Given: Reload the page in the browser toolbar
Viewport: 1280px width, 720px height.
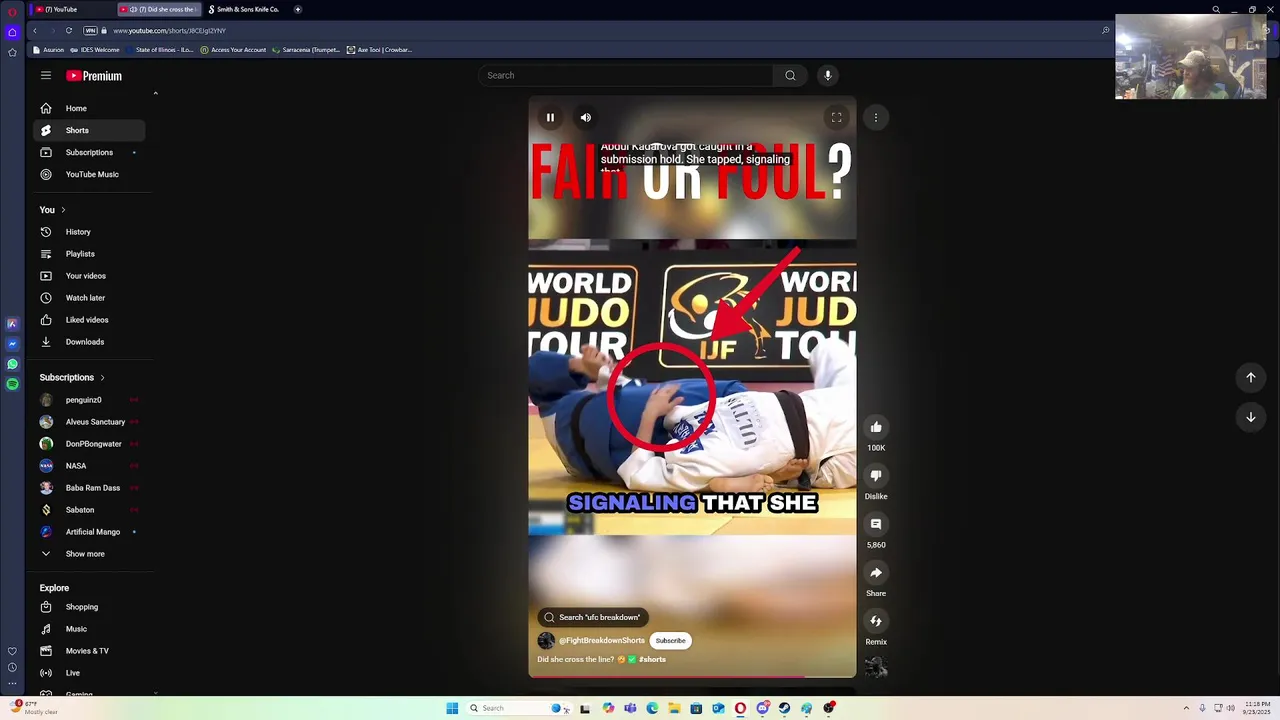Looking at the screenshot, I should (69, 30).
